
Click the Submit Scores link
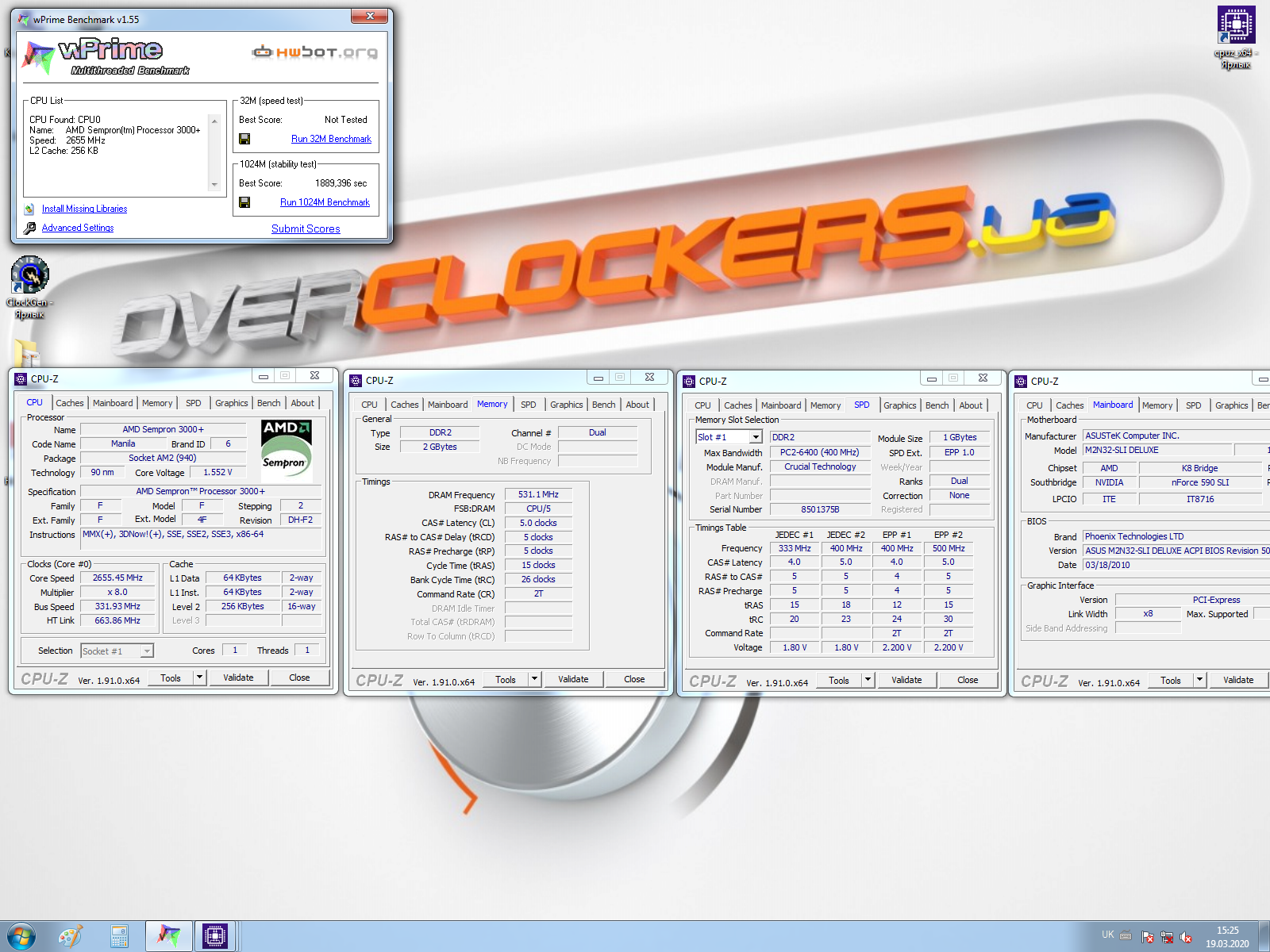coord(306,228)
